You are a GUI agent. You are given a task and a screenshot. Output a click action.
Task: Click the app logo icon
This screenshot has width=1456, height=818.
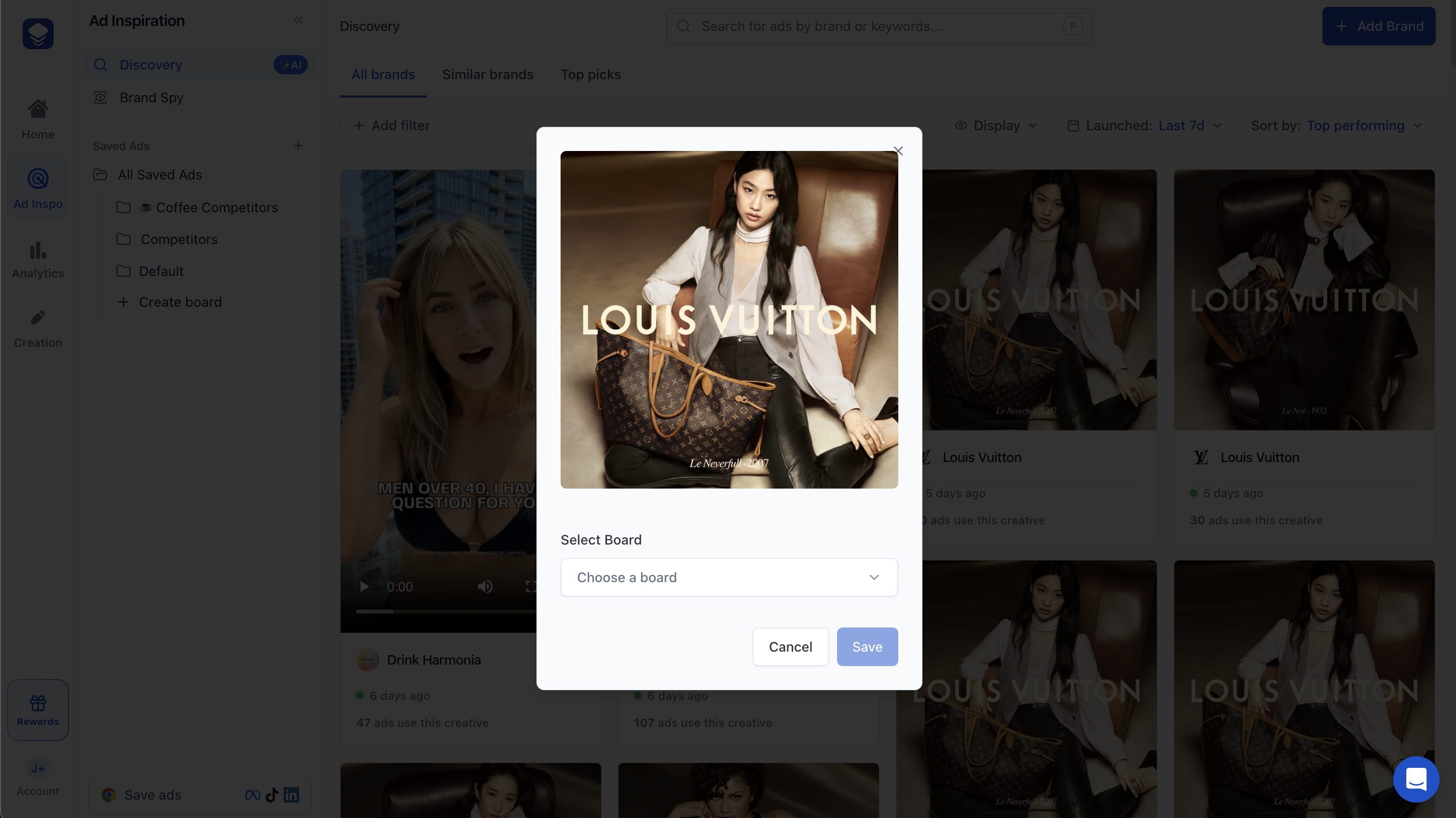38,33
